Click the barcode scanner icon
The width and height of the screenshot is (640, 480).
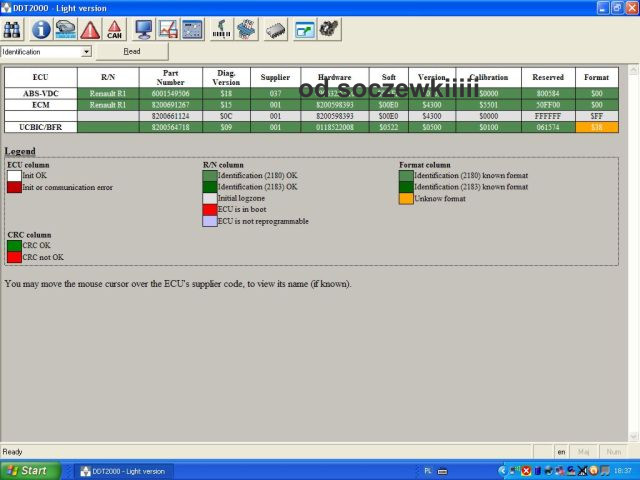click(x=222, y=30)
